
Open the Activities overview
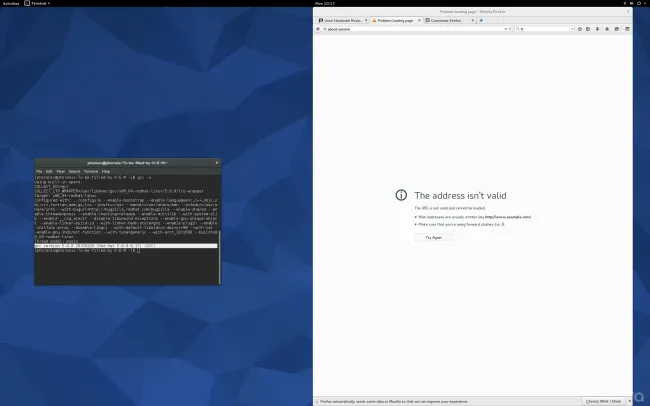[x=11, y=3]
